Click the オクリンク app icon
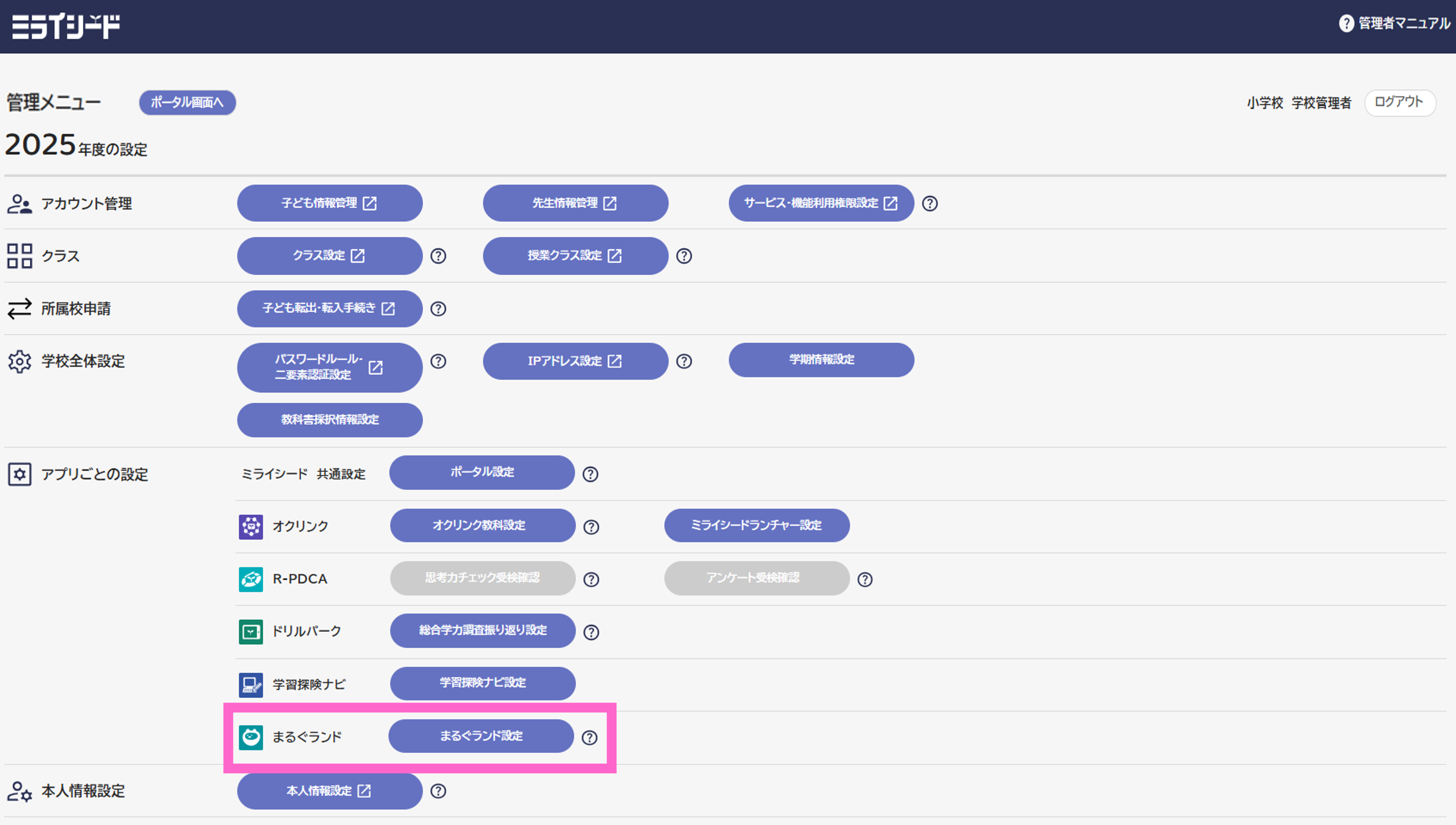 point(250,526)
